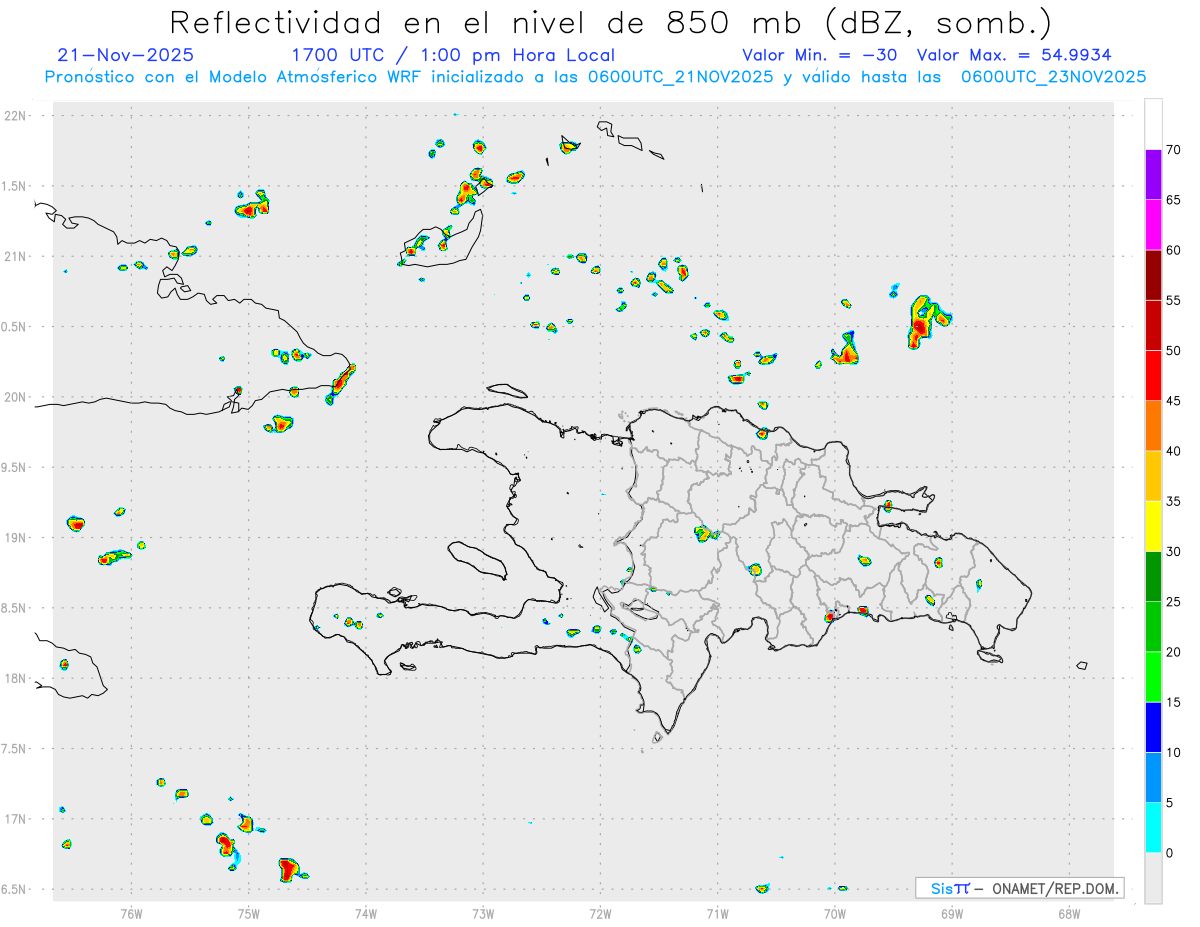Click the '73W' longitude label
Viewport: 1200px width, 927px height.
483,914
